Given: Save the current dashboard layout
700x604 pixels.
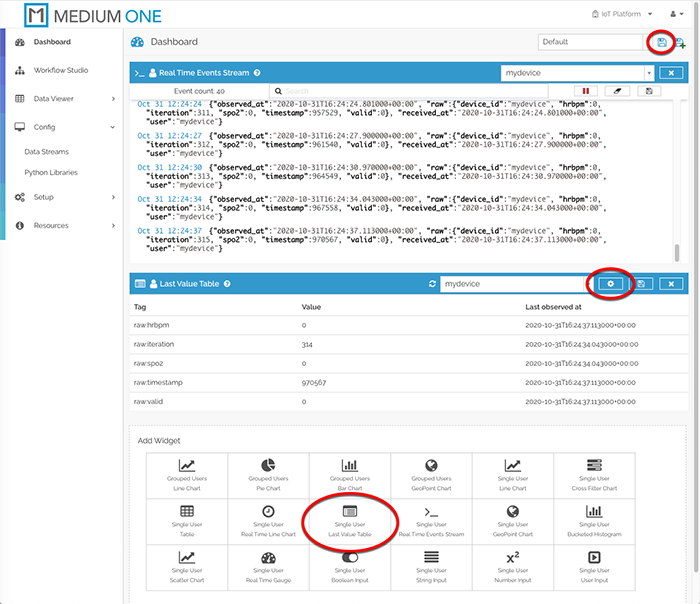Looking at the screenshot, I should click(x=662, y=42).
